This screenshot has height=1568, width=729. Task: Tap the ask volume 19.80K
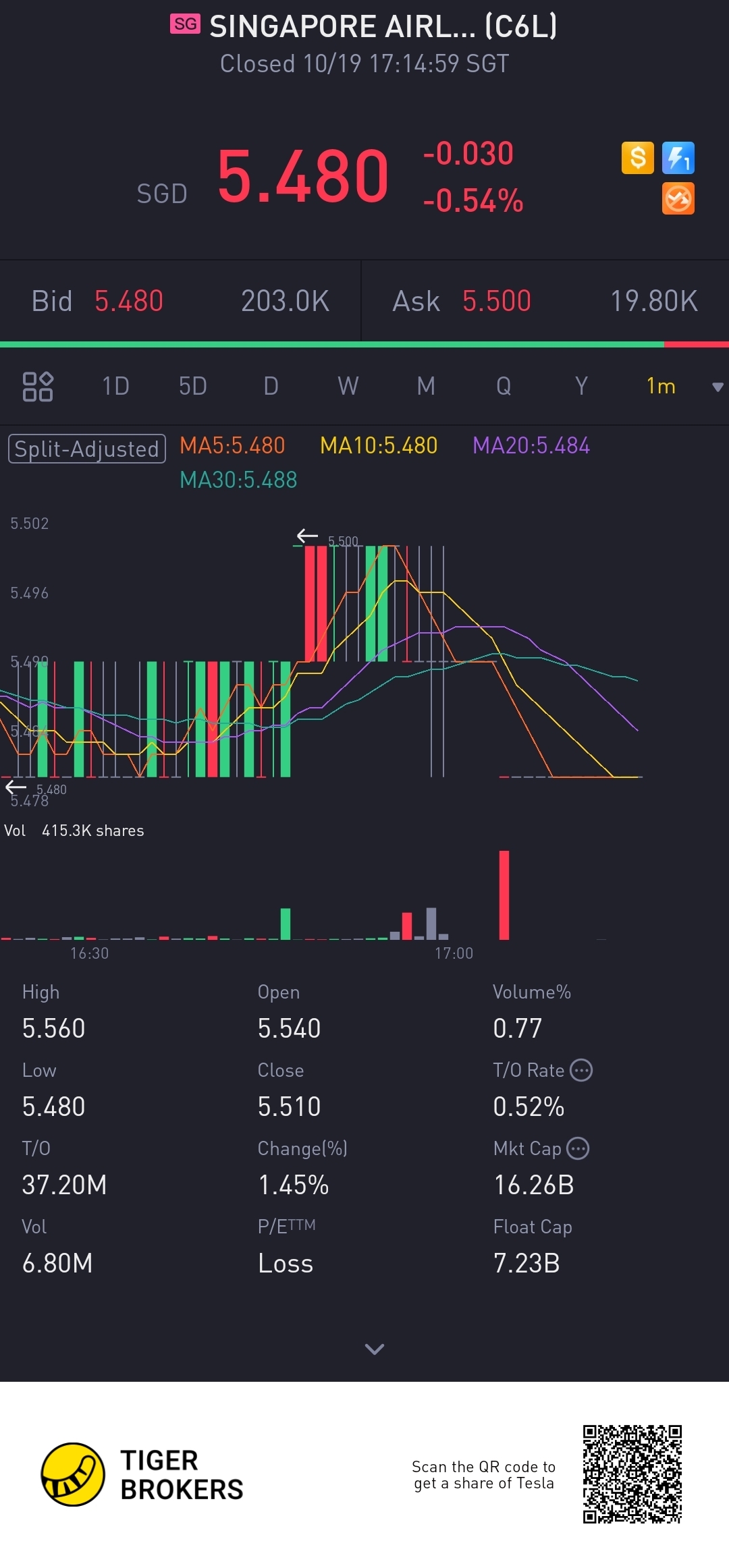pos(654,301)
